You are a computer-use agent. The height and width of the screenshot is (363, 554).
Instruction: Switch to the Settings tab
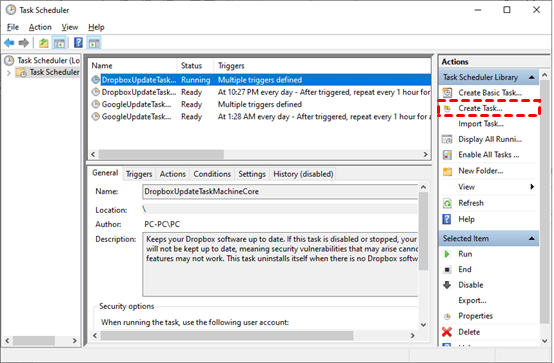252,174
